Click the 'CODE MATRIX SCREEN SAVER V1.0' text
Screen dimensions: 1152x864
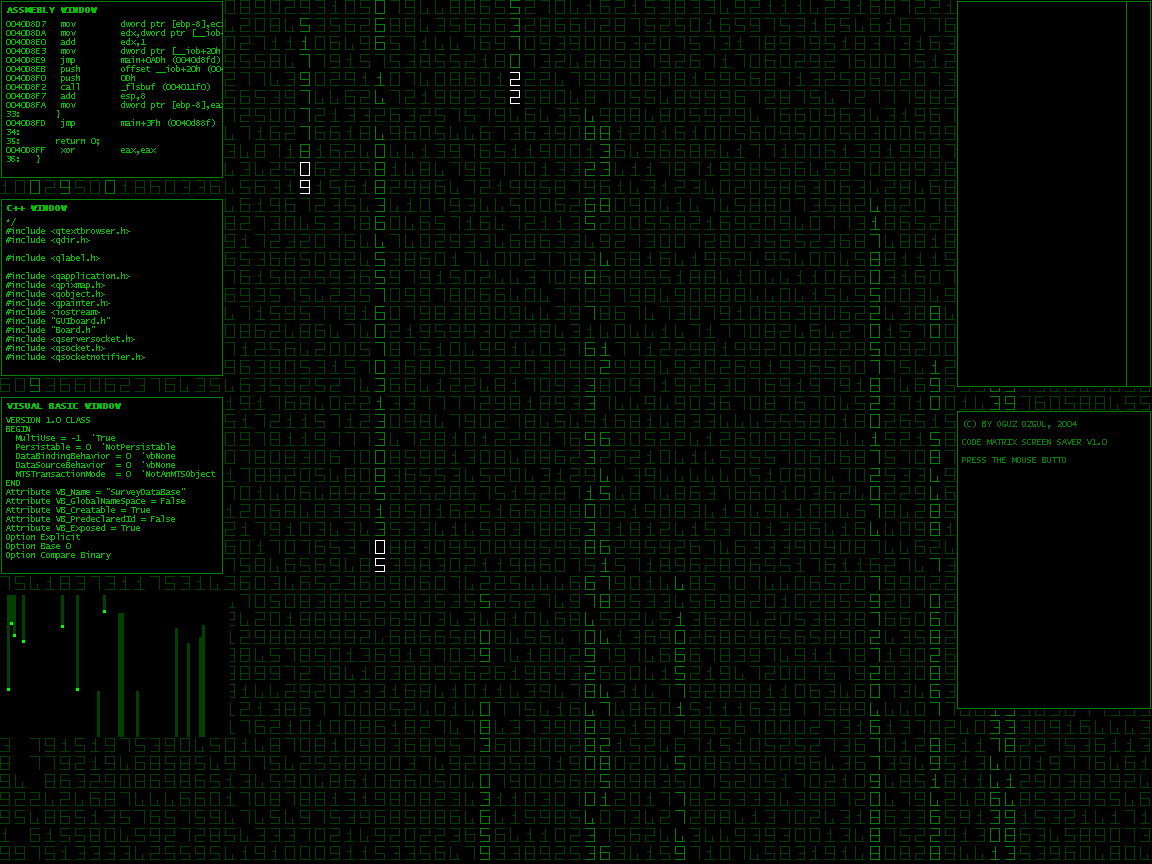[1034, 442]
